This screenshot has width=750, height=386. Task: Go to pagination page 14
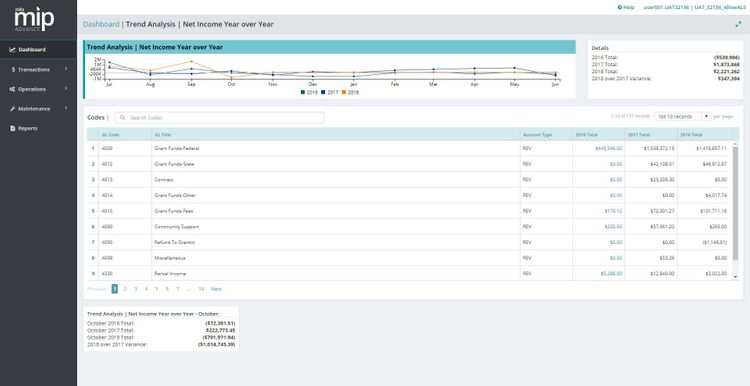pos(201,289)
